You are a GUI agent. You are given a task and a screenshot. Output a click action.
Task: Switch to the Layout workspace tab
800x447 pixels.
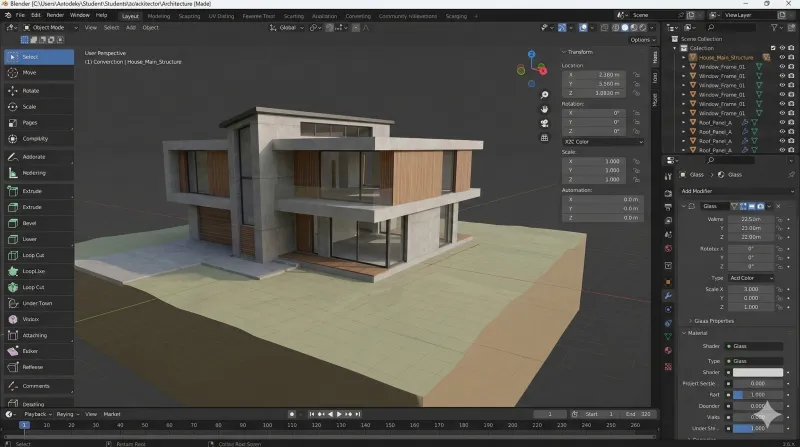130,16
